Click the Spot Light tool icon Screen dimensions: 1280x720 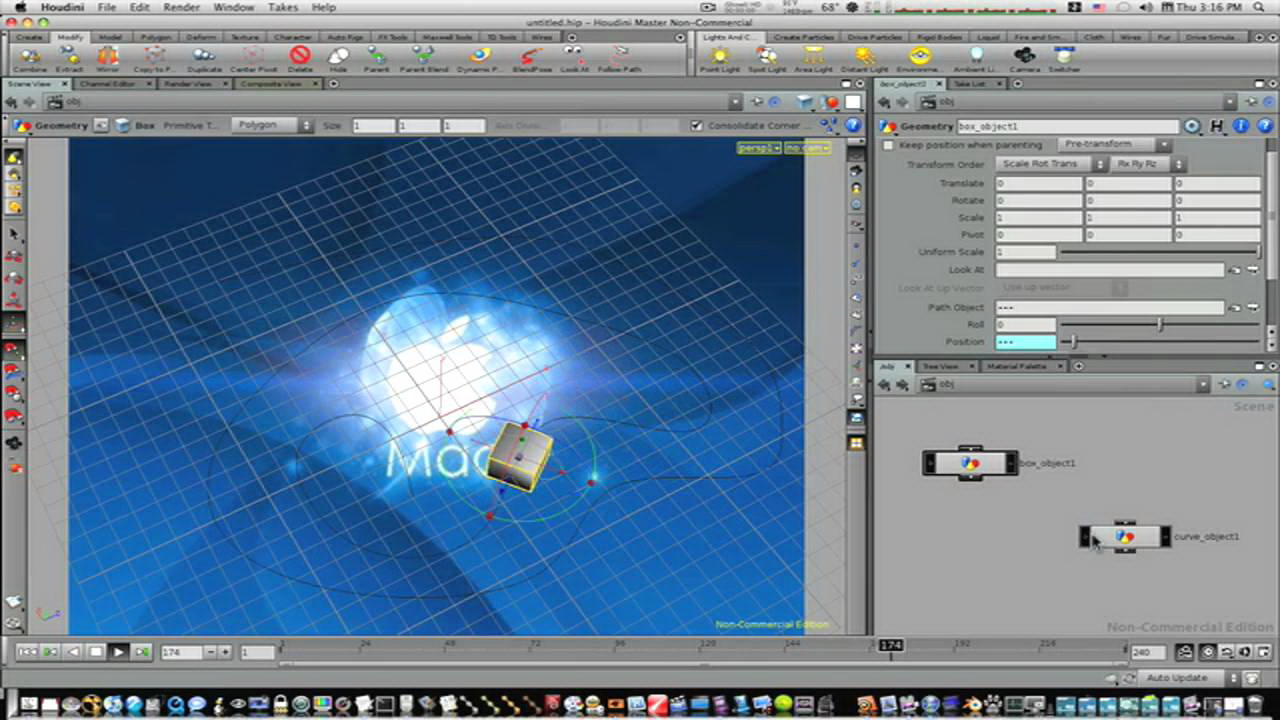[x=767, y=57]
